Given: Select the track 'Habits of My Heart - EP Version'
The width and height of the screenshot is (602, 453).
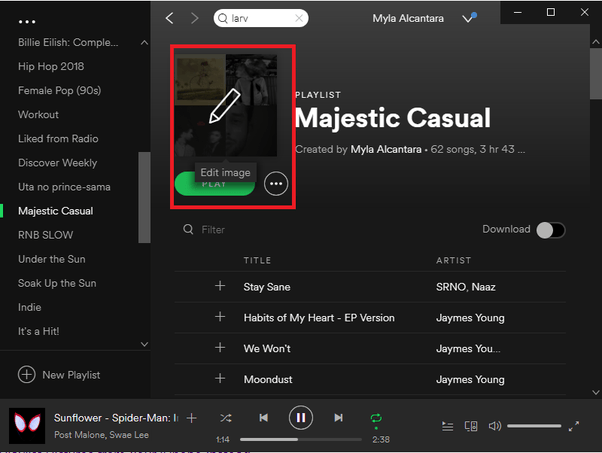Looking at the screenshot, I should tap(319, 318).
